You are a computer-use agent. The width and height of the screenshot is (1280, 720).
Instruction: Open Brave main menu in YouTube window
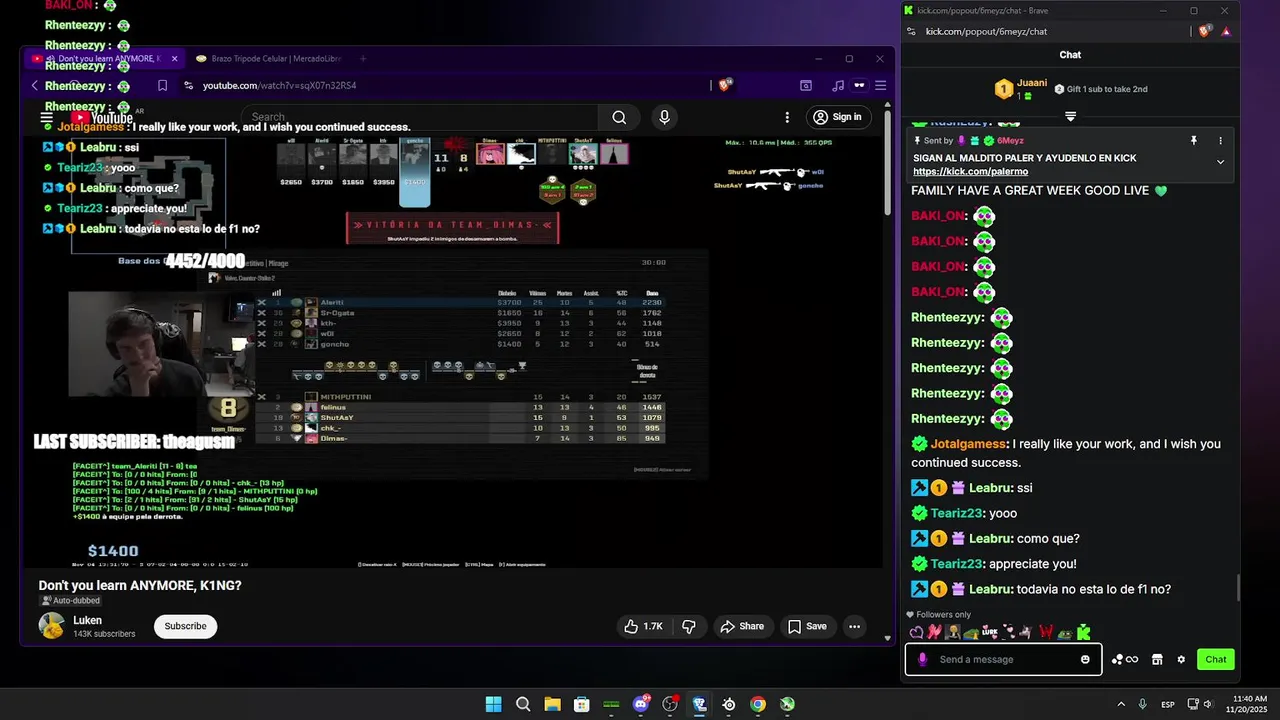click(x=881, y=85)
